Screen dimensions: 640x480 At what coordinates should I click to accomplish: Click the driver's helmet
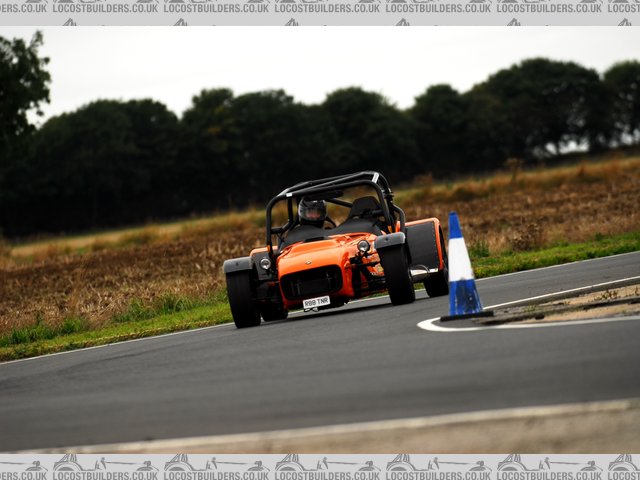point(312,211)
